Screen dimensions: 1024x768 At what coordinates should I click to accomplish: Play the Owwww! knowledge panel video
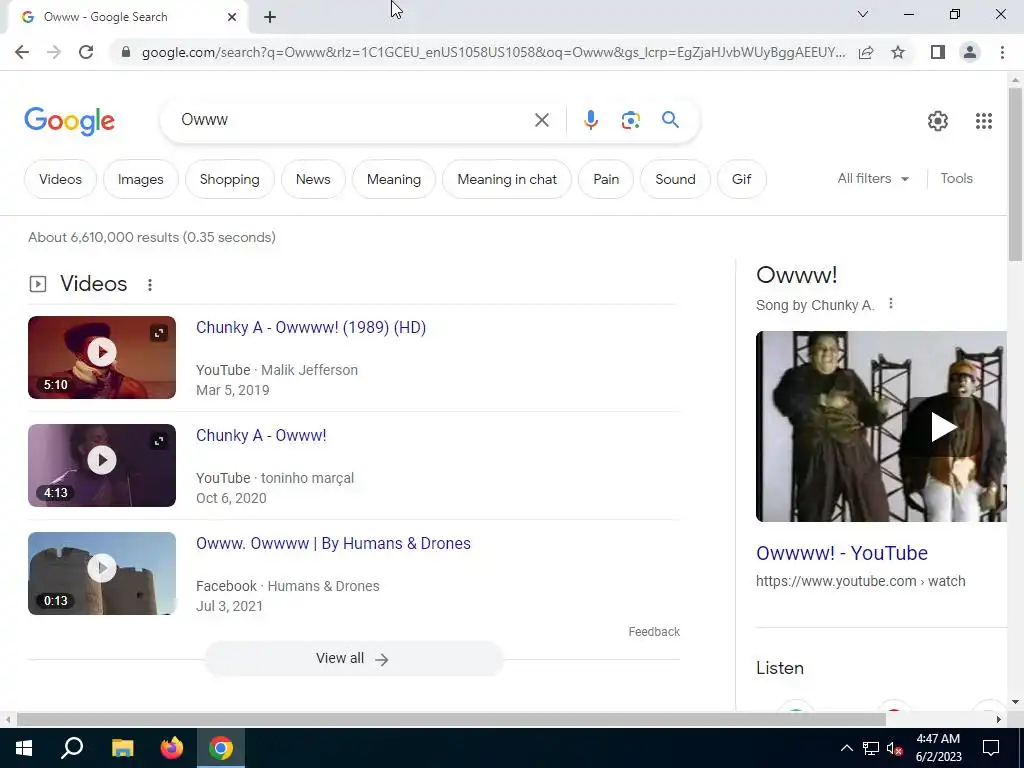coord(943,427)
